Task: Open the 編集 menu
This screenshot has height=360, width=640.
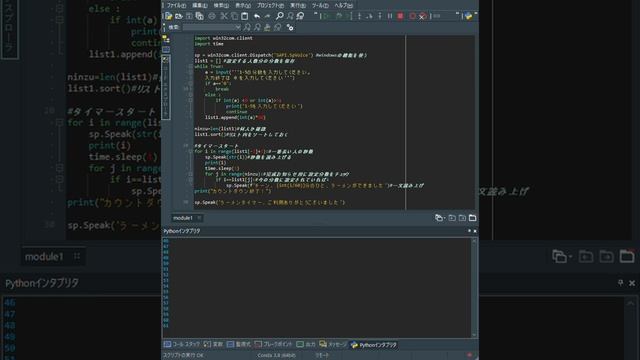Action: [x=200, y=5]
